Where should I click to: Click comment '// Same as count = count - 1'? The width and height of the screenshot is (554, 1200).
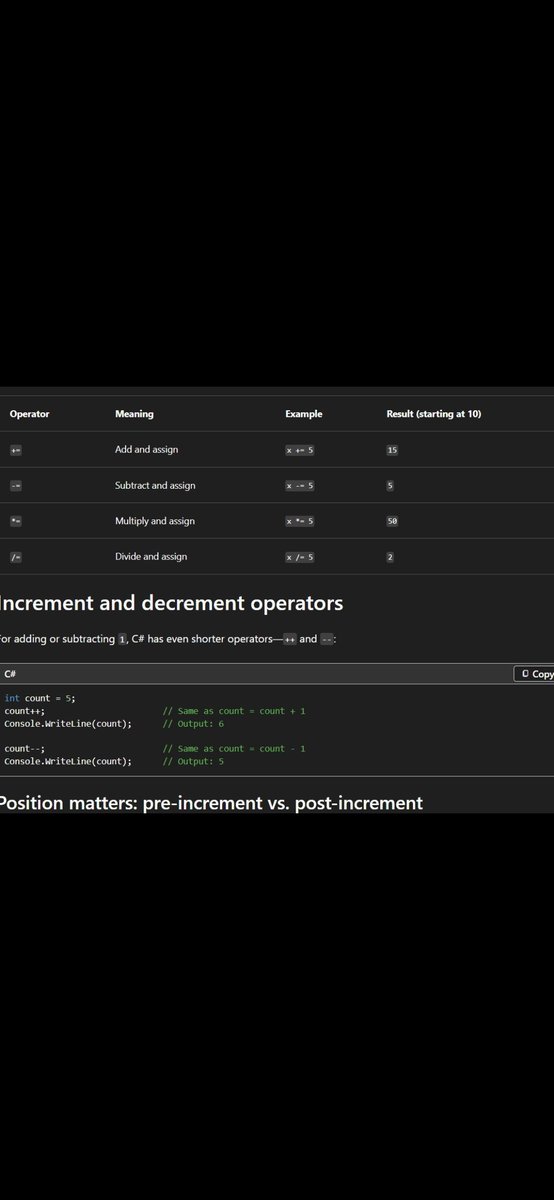(234, 748)
